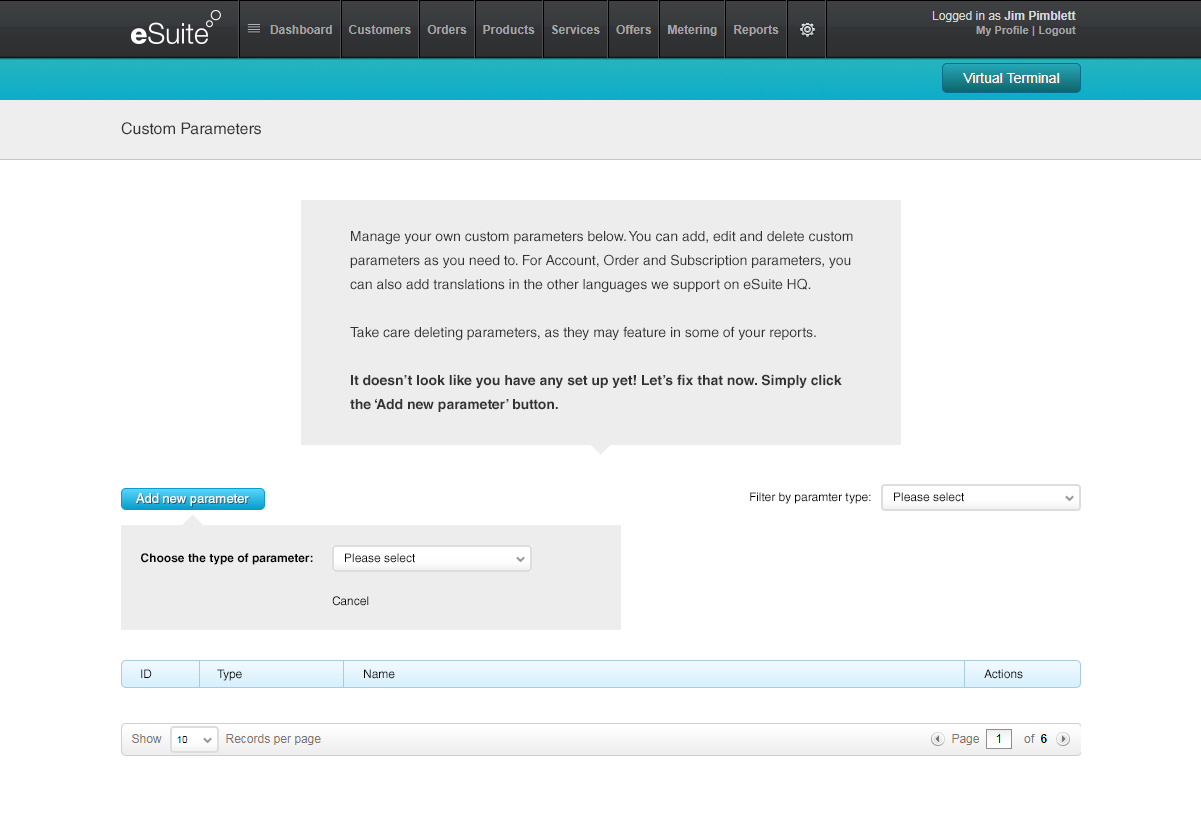Click the Cancel link
This screenshot has height=828, width=1201.
click(350, 601)
